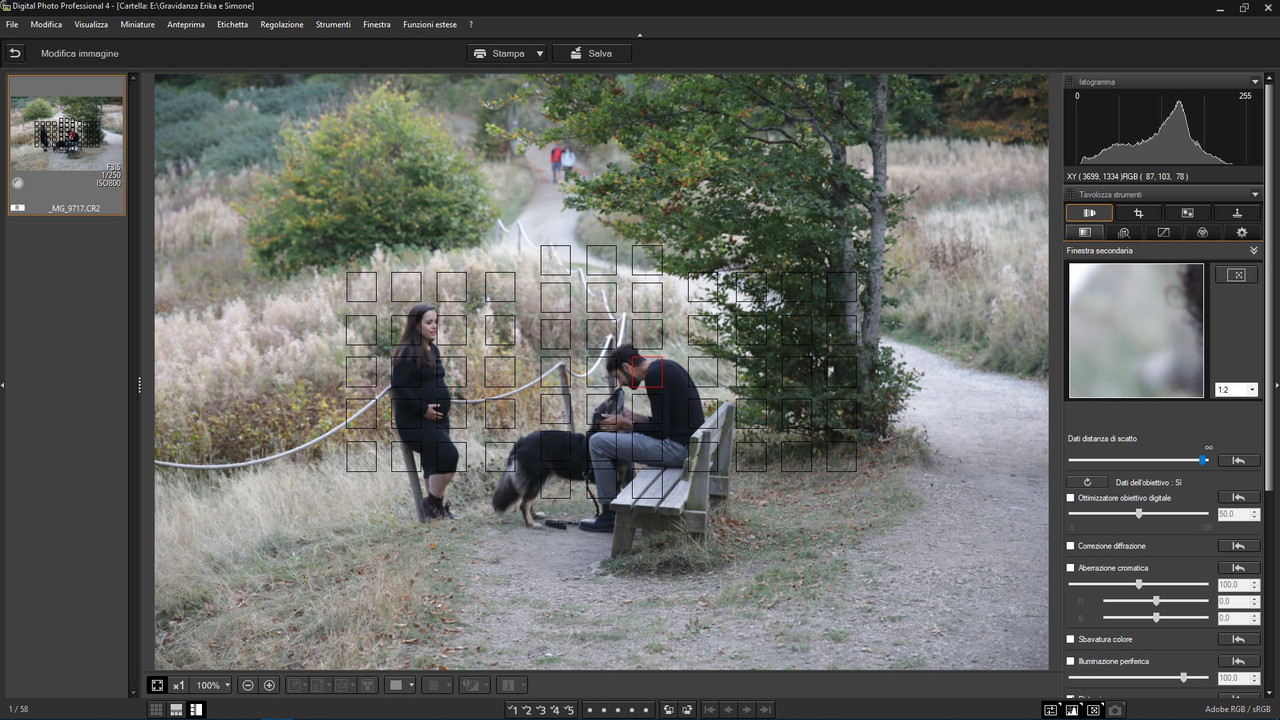
Task: Increase Ottimizzatore value 50,0 with stepper
Action: (x=1255, y=511)
